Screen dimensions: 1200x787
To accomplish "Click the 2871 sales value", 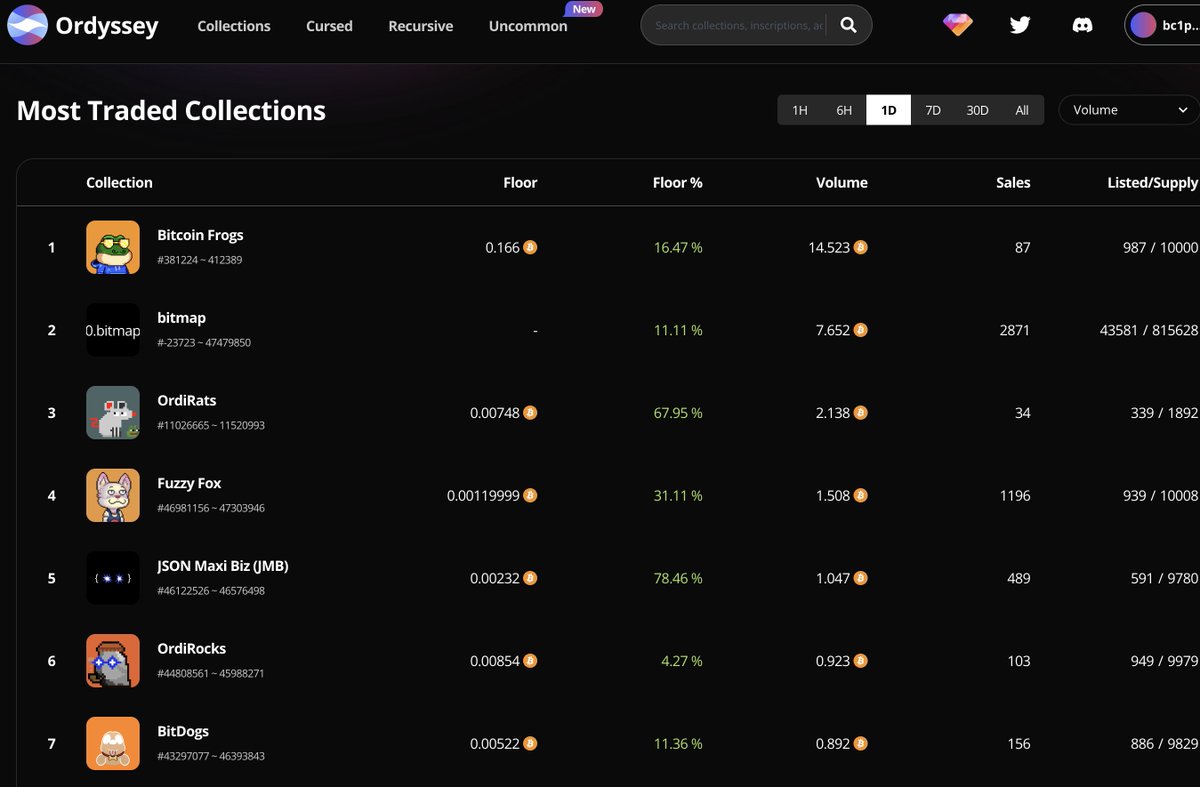I will (x=1014, y=330).
